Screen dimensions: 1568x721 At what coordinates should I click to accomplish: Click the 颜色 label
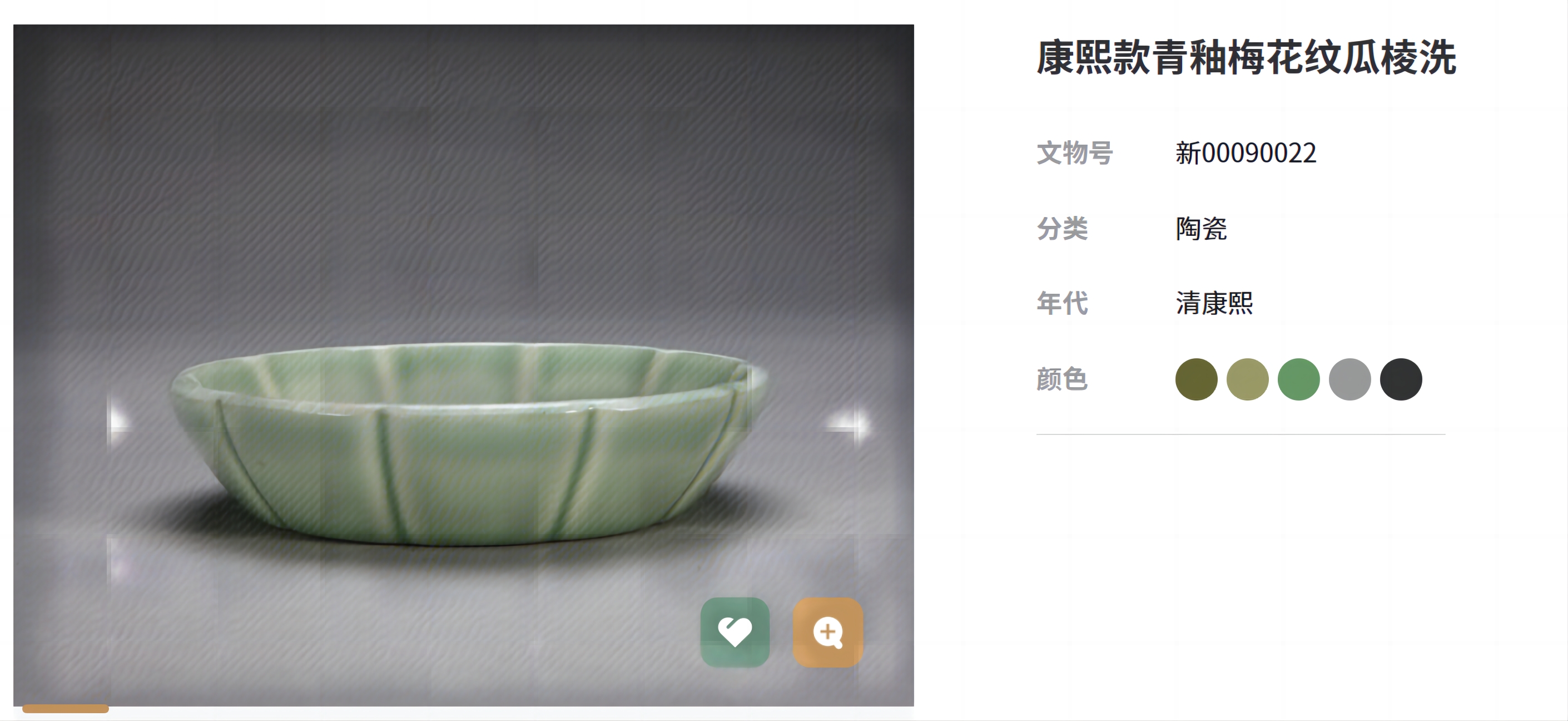click(1062, 379)
